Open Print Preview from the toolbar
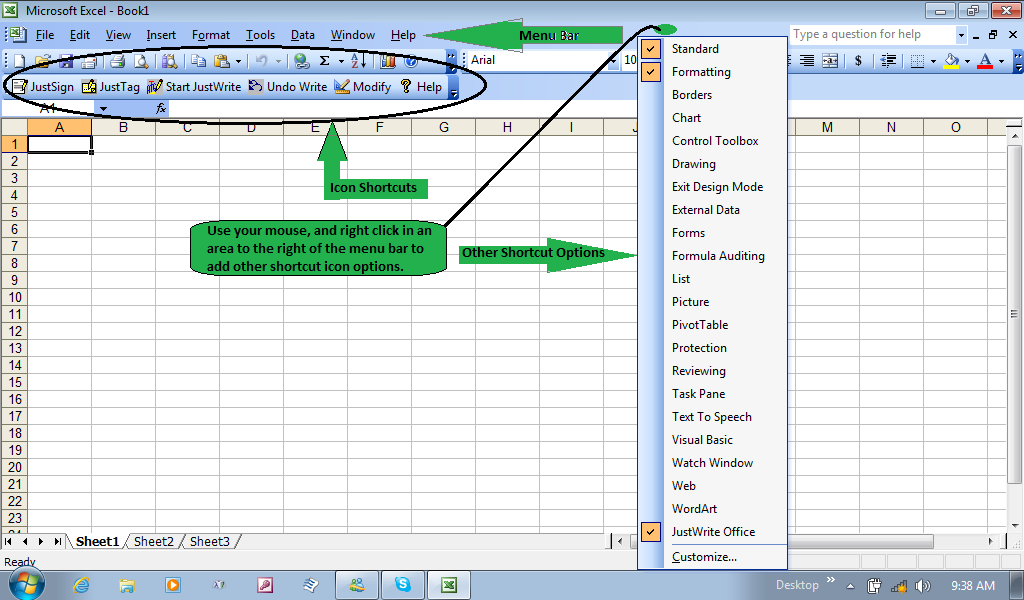The height and width of the screenshot is (600, 1024). (x=139, y=61)
